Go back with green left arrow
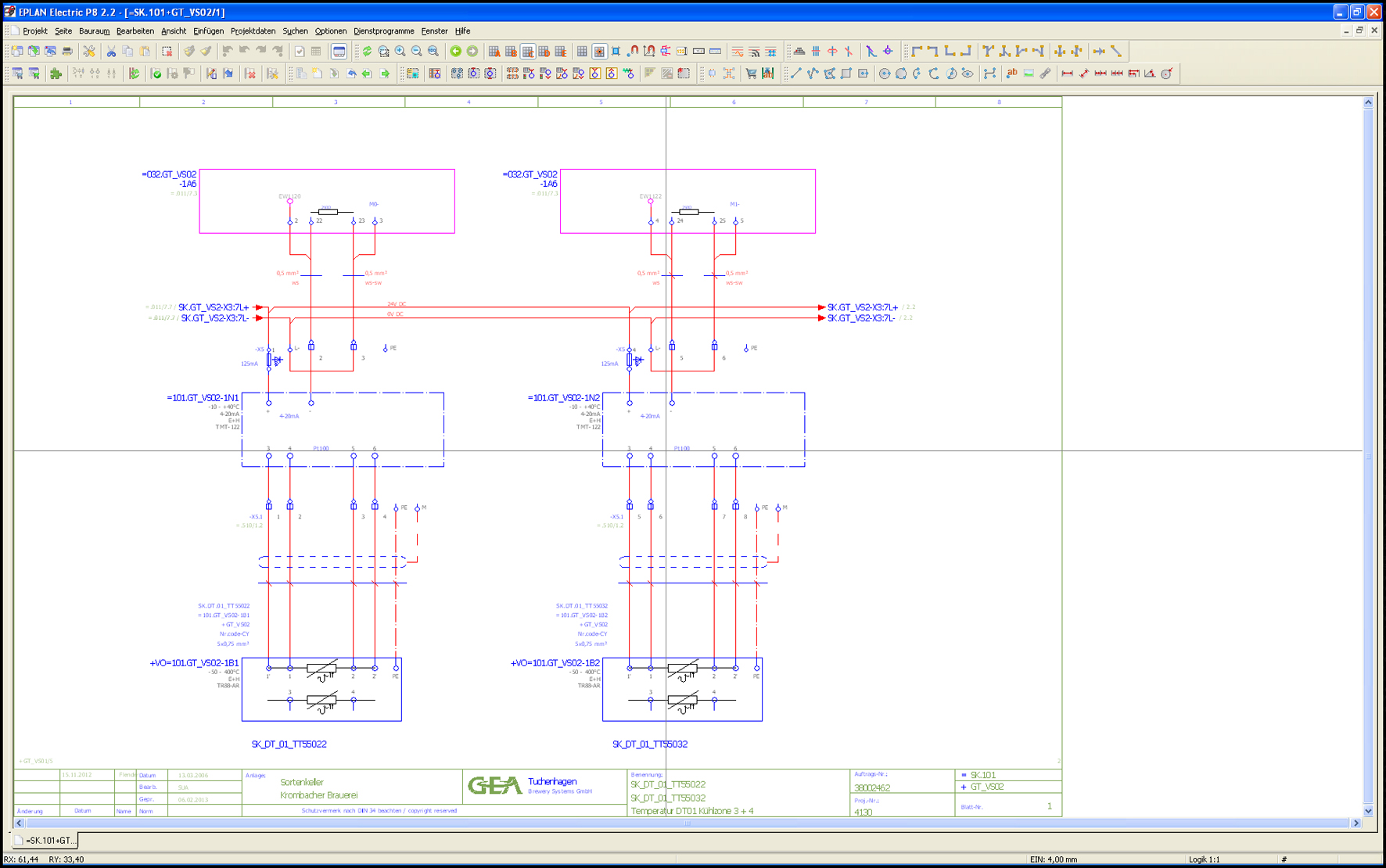 (455, 52)
